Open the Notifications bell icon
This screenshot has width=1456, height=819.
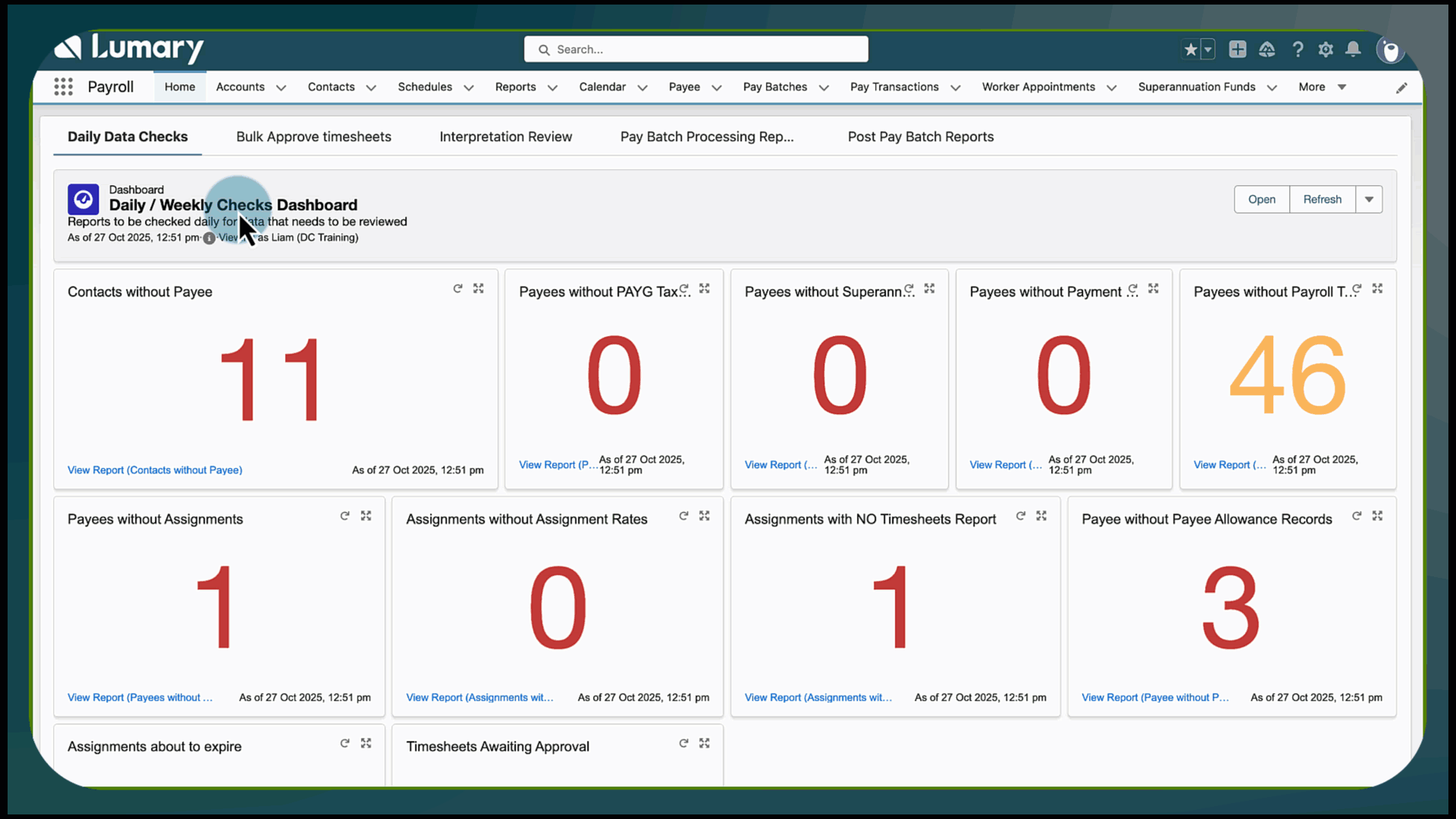coord(1353,49)
